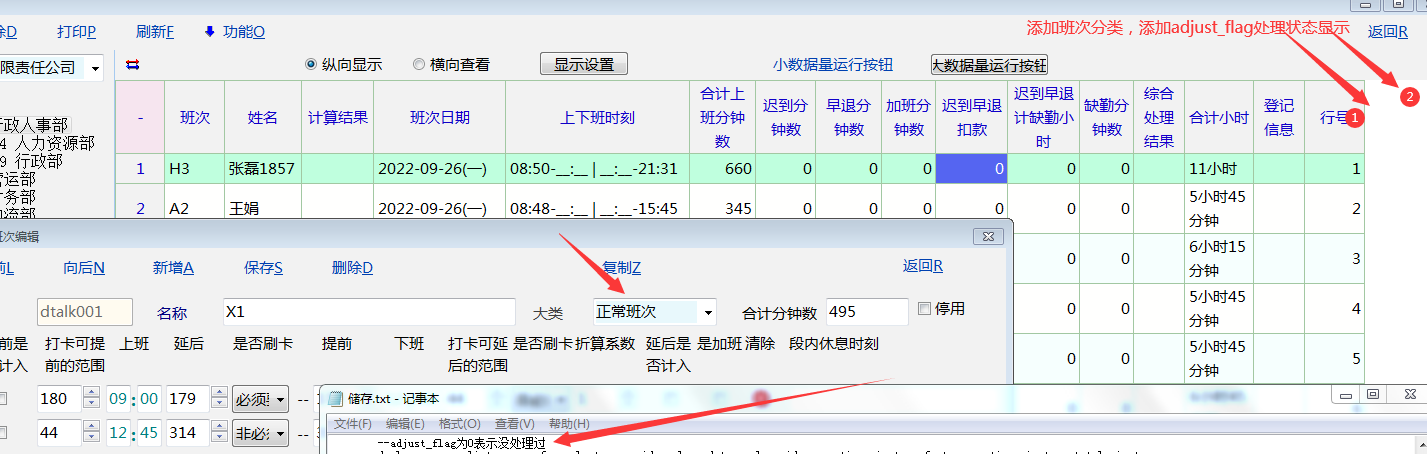The height and width of the screenshot is (454, 1427).
Task: Open 编辑(E) menu in Notepad
Action: pos(405,424)
